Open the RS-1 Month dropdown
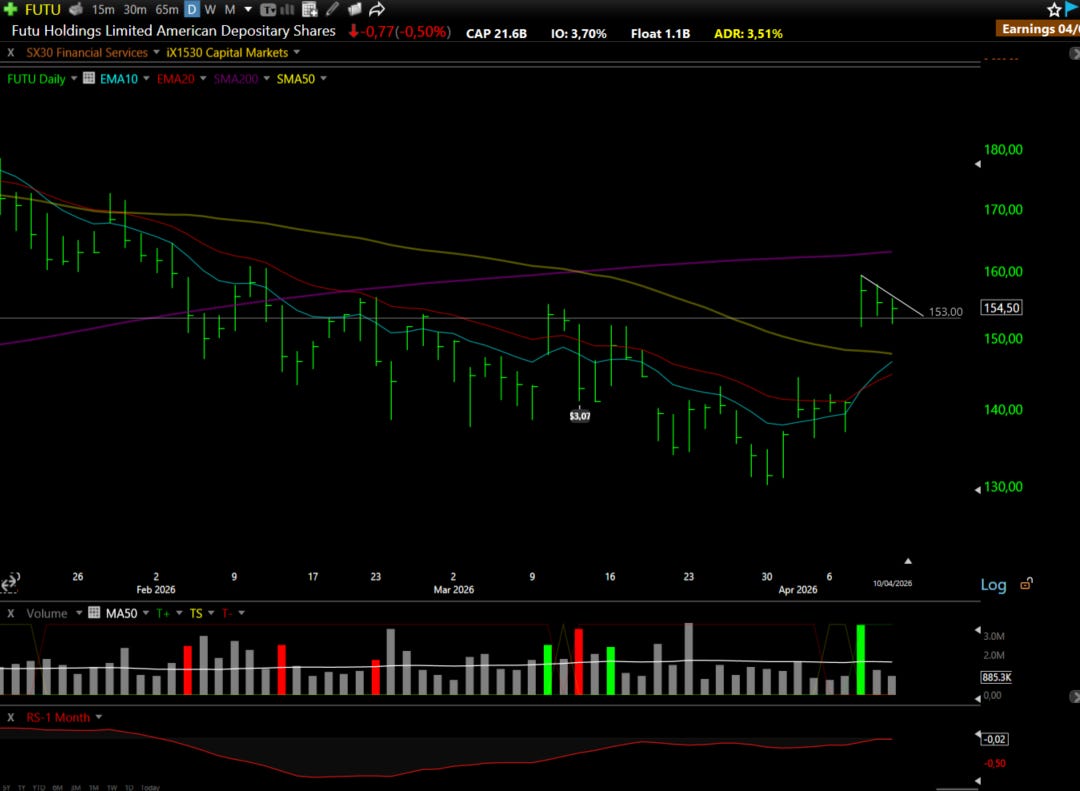This screenshot has height=791, width=1080. click(x=98, y=717)
